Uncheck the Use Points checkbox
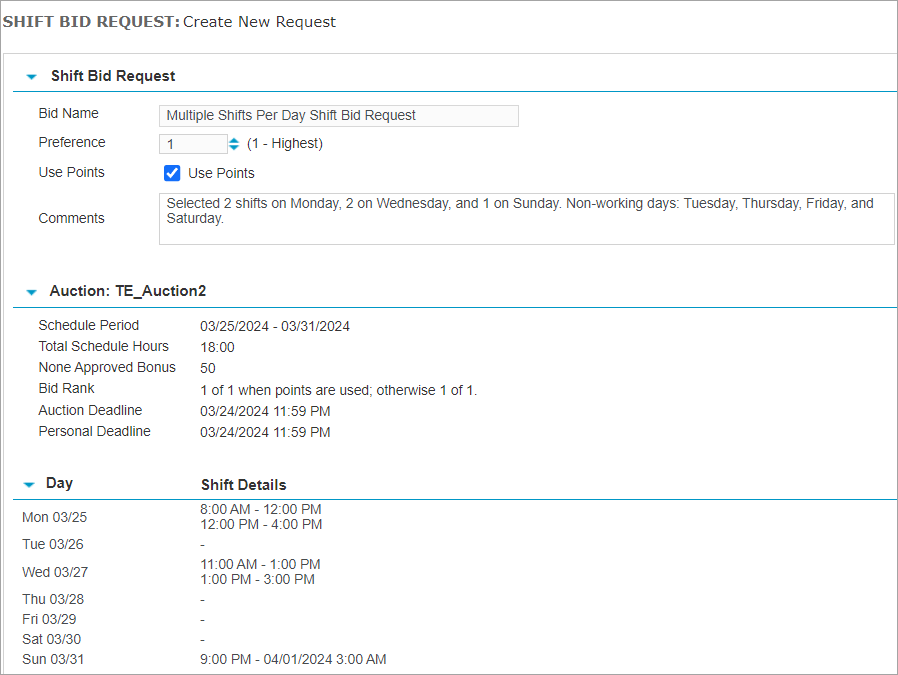The width and height of the screenshot is (898, 675). 172,173
